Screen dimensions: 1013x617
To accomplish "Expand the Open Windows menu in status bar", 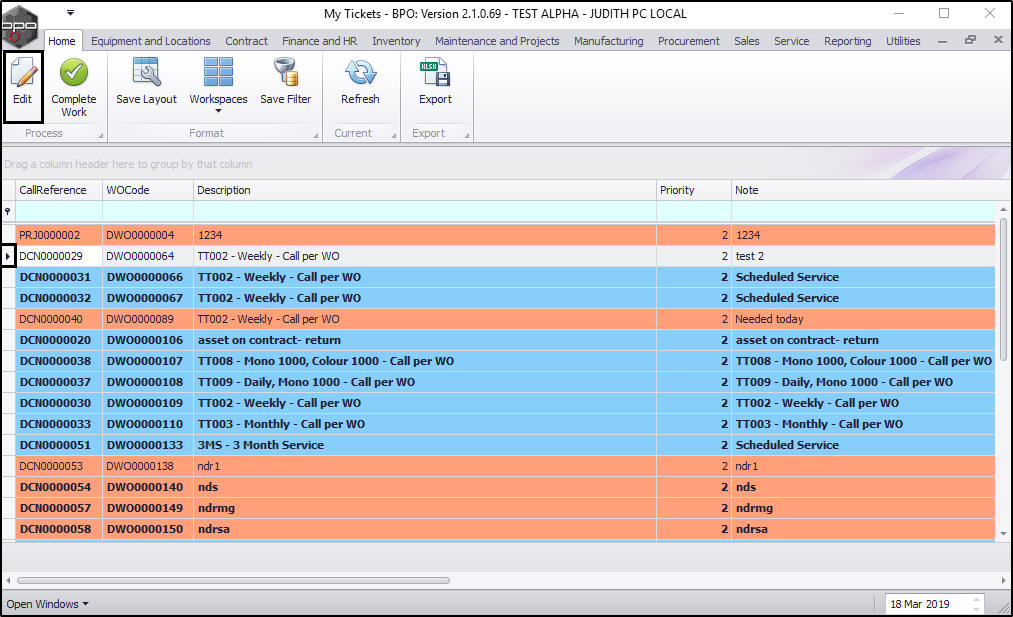I will (47, 604).
